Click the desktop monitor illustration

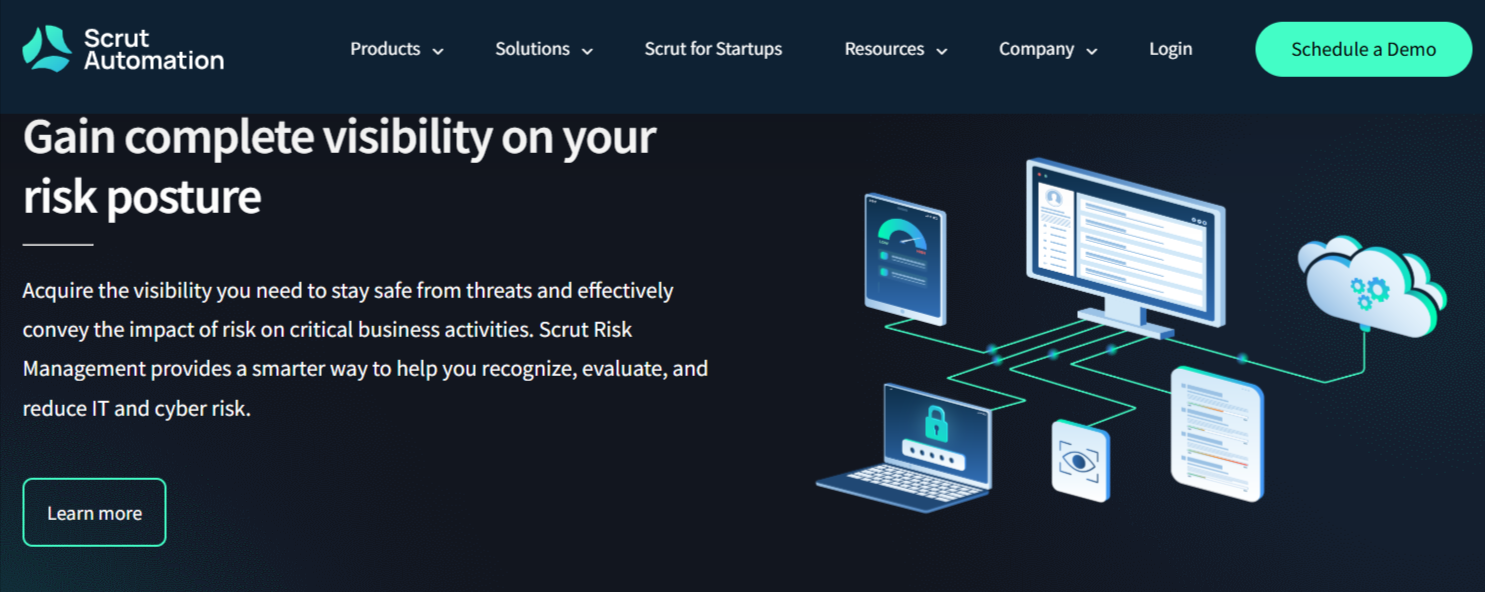(1125, 248)
